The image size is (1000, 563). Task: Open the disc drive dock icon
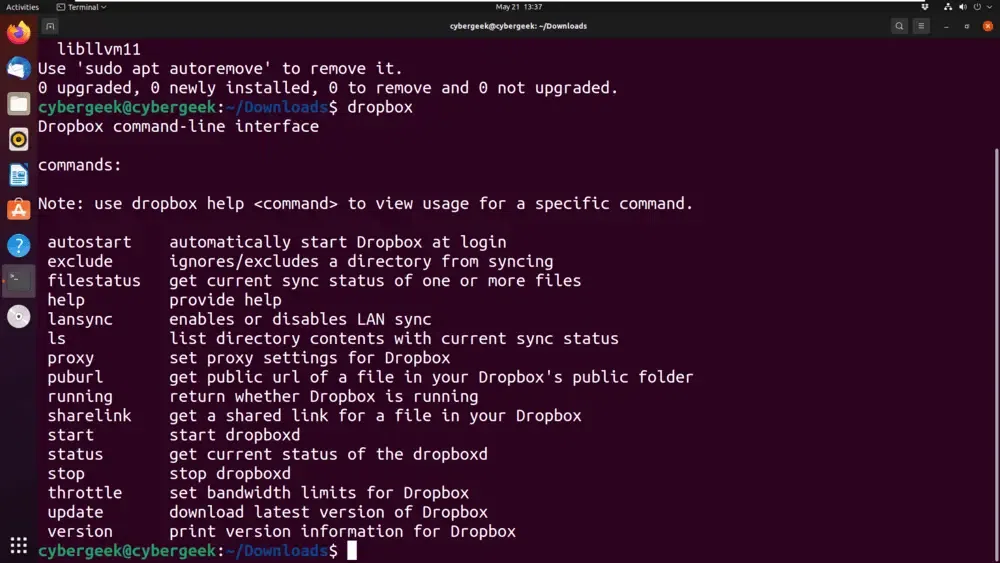(x=18, y=316)
